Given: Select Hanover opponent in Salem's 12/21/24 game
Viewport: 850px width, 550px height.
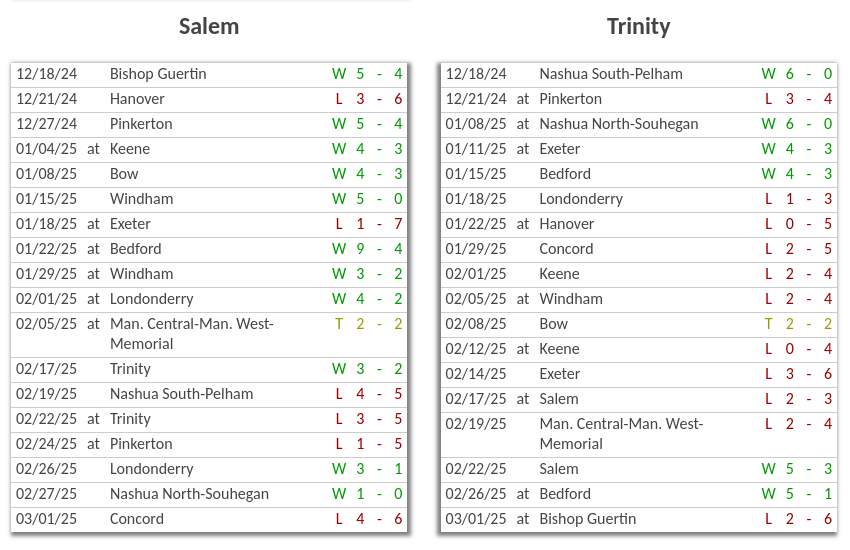Looking at the screenshot, I should [137, 99].
